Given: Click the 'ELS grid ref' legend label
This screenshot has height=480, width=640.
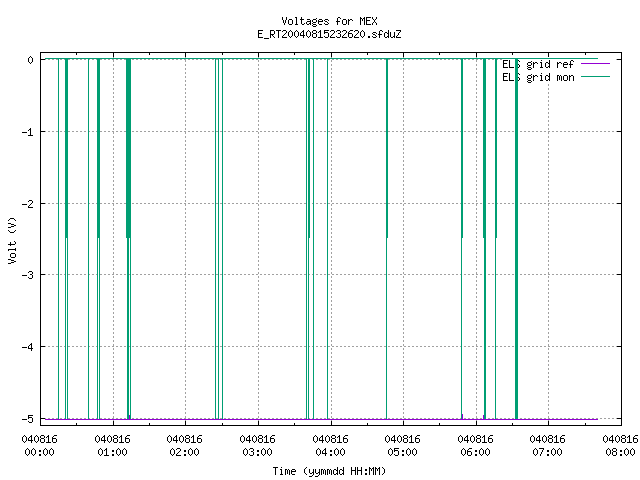Looking at the screenshot, I should tap(538, 64).
